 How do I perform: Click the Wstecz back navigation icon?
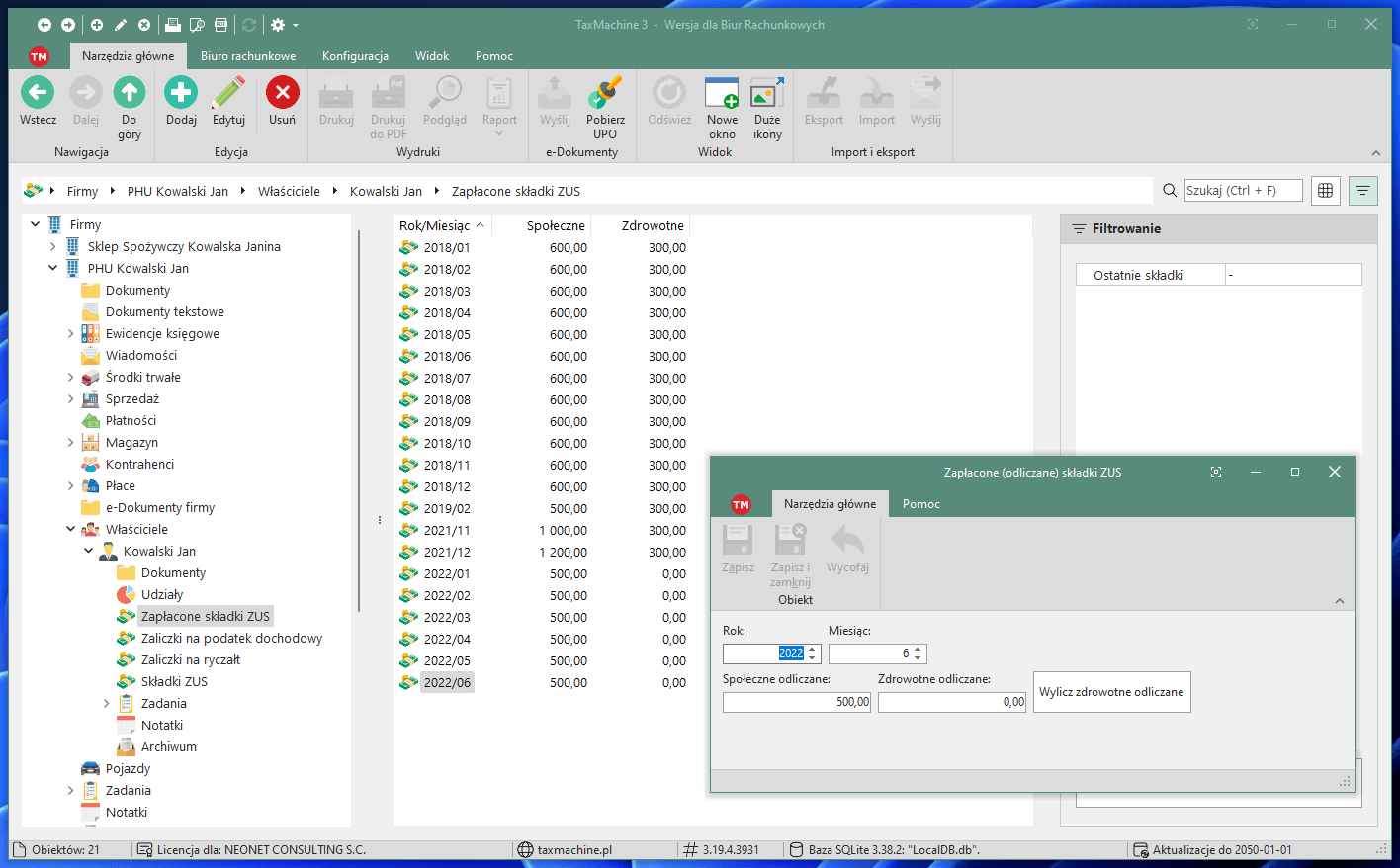point(38,94)
